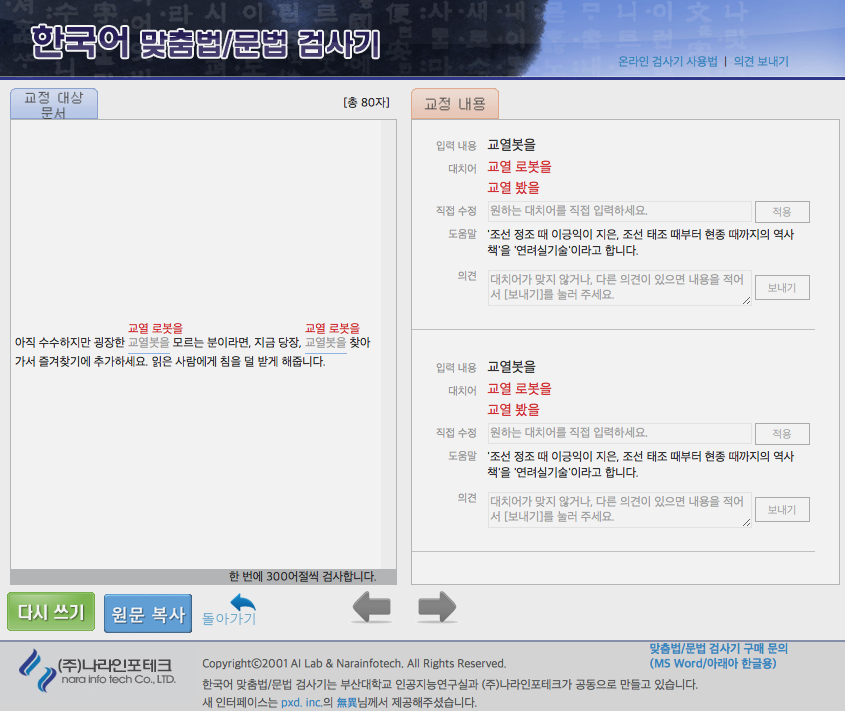Click 한 번에 300어절씩 검사합니다 status text
The image size is (845, 711).
tap(302, 577)
